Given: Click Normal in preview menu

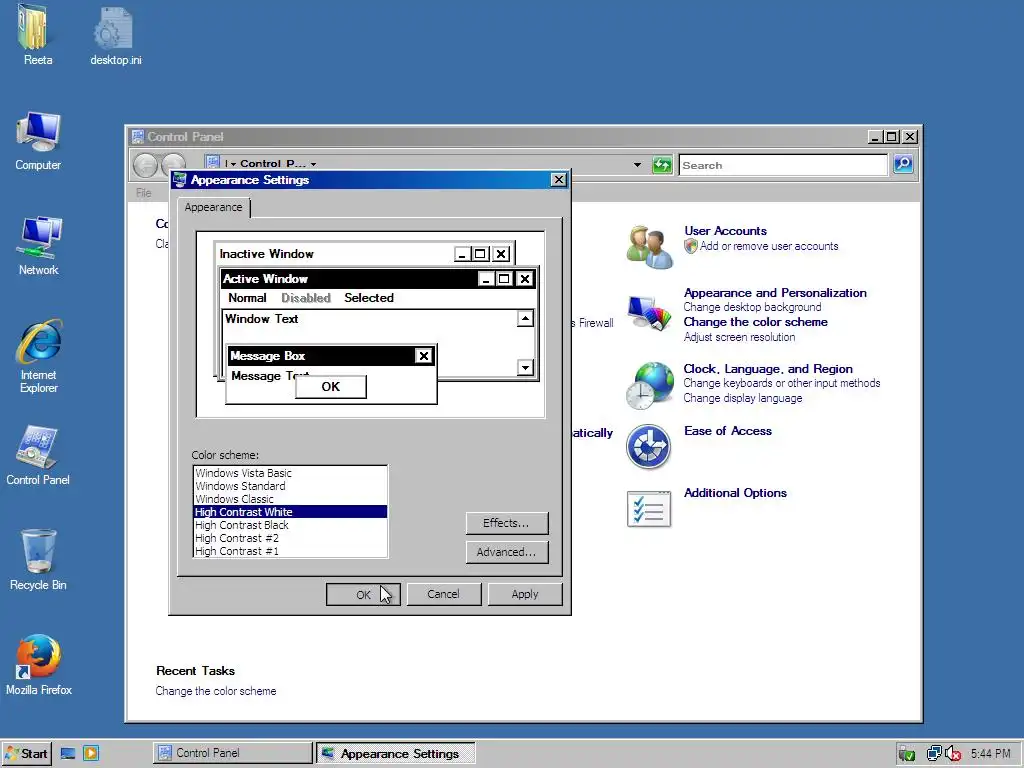Looking at the screenshot, I should [247, 298].
